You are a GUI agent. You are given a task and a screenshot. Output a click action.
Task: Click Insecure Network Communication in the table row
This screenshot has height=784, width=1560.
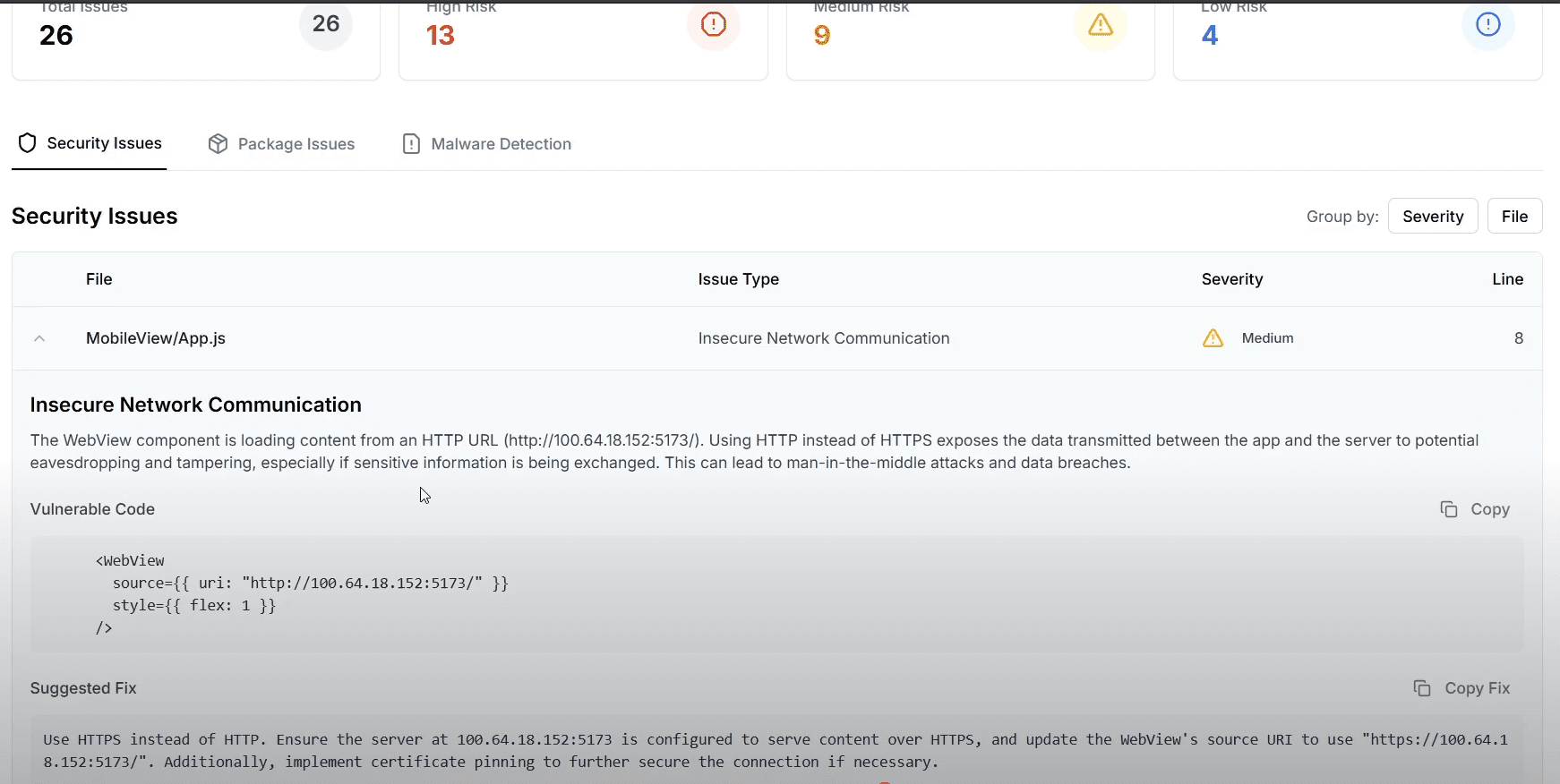tap(824, 338)
